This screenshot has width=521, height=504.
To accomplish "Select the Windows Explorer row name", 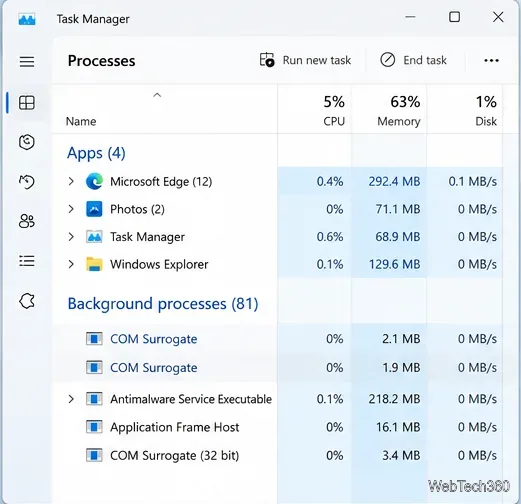I will coord(159,264).
